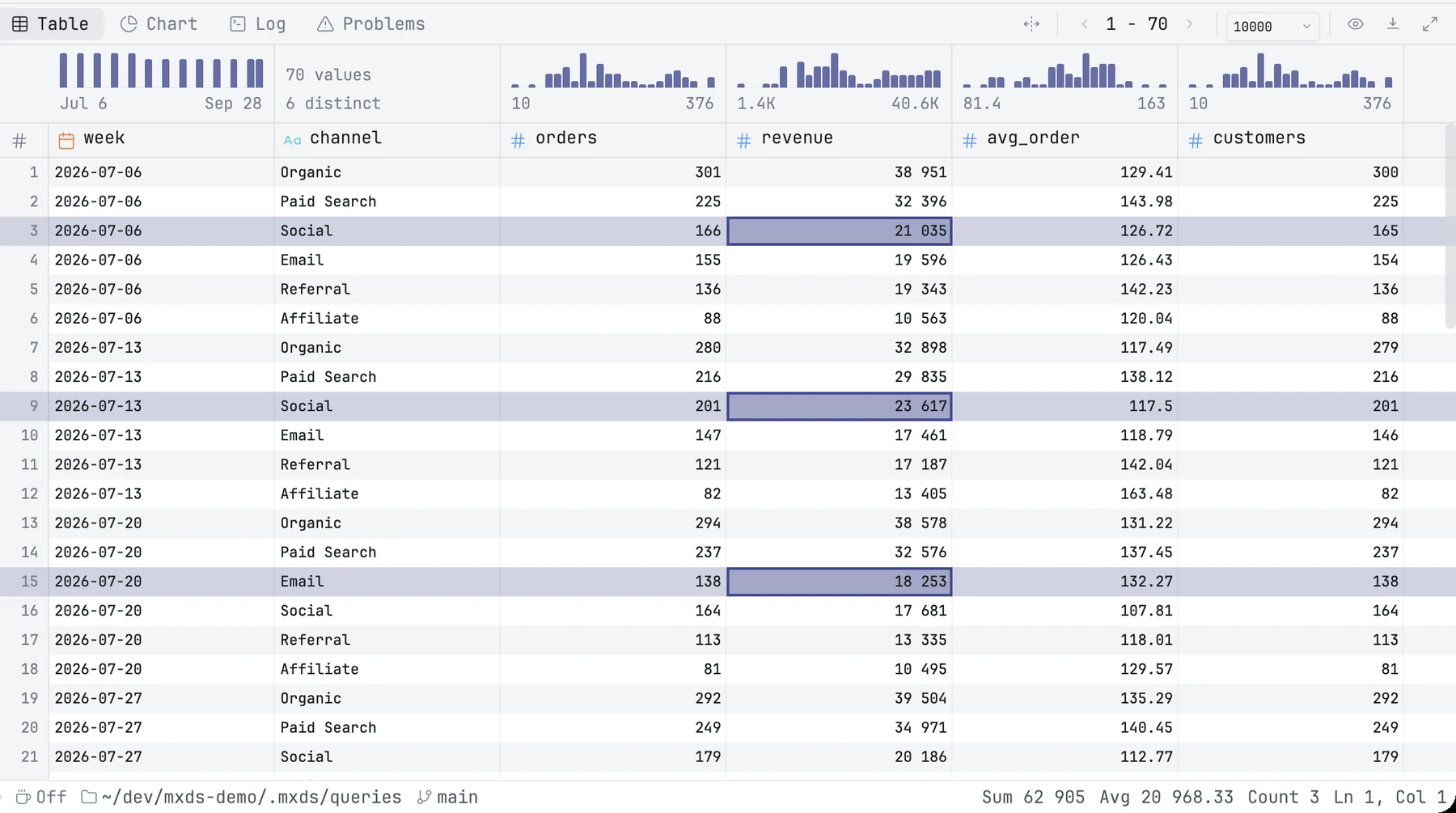The width and height of the screenshot is (1456, 813).
Task: Click the download export icon
Action: point(1393,24)
